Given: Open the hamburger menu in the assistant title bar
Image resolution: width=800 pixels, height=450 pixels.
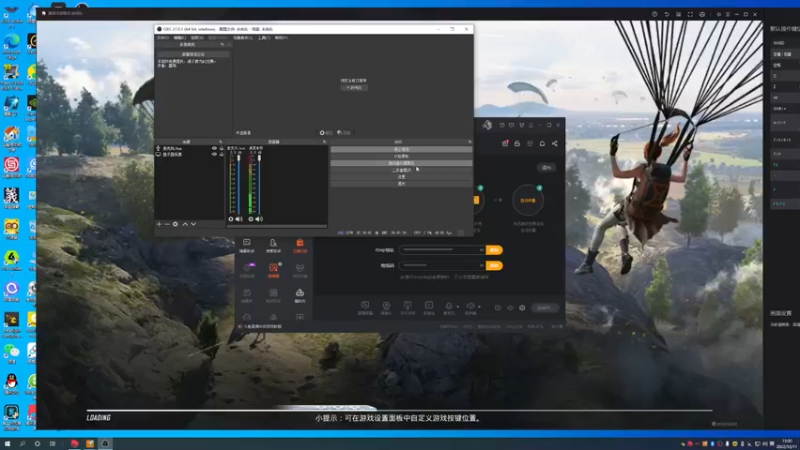Looking at the screenshot, I should point(531,125).
